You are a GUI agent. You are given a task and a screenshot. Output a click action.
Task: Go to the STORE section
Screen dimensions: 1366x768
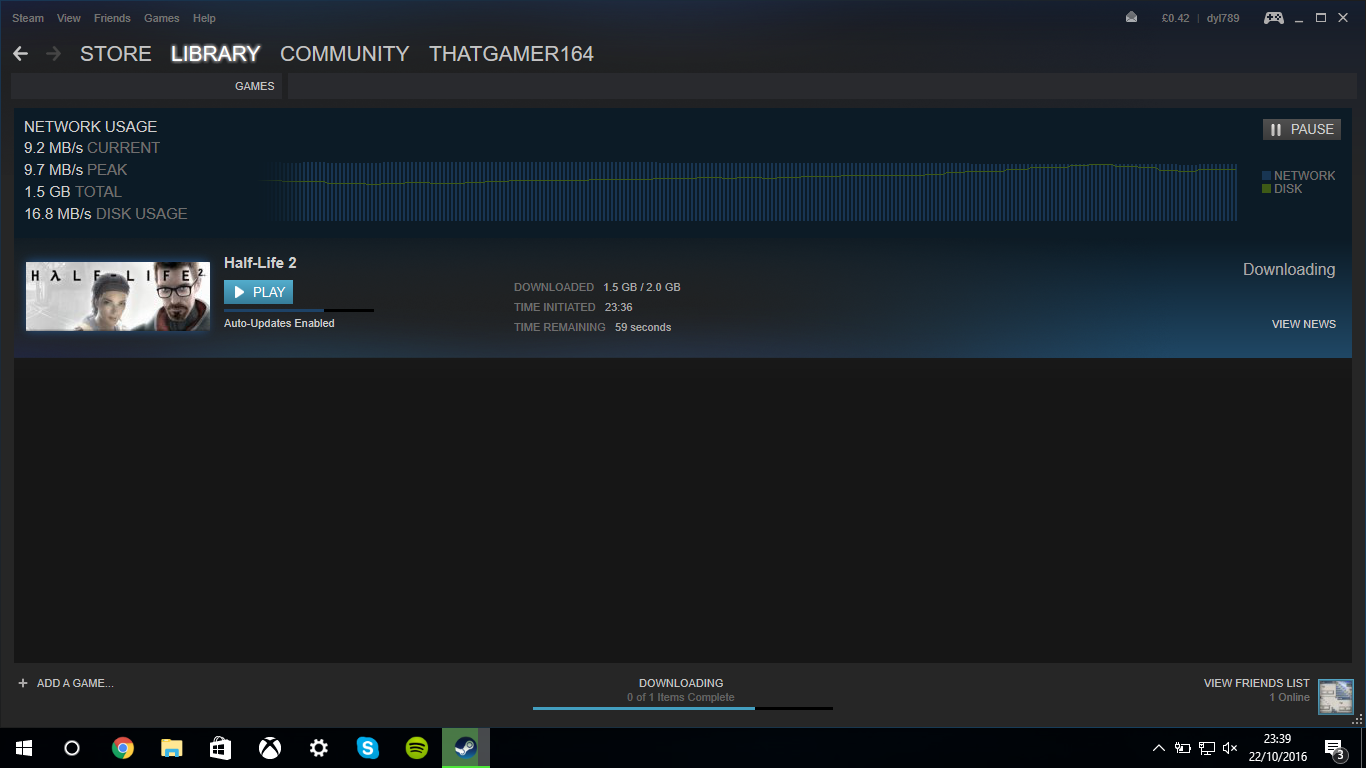point(116,54)
